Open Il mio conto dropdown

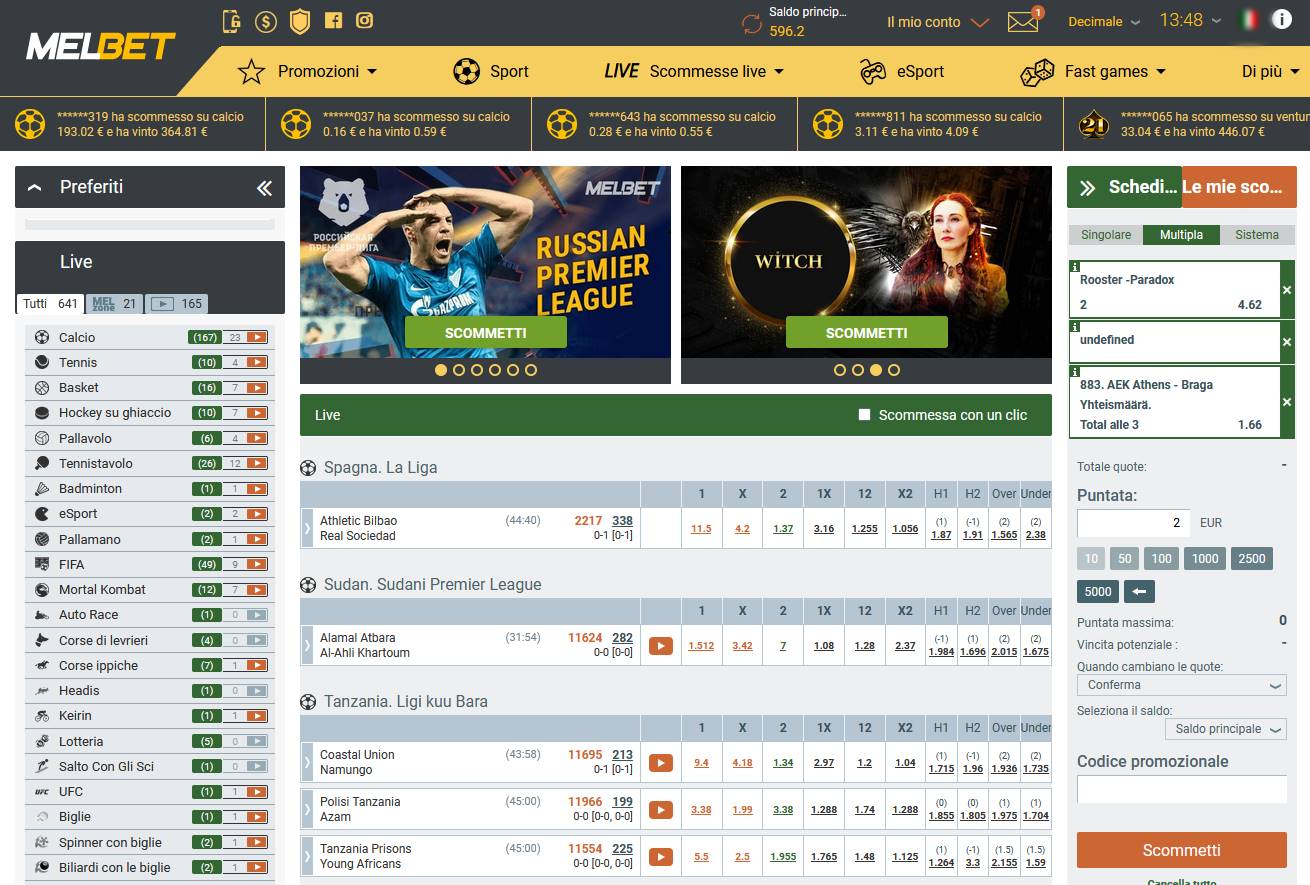tap(938, 22)
